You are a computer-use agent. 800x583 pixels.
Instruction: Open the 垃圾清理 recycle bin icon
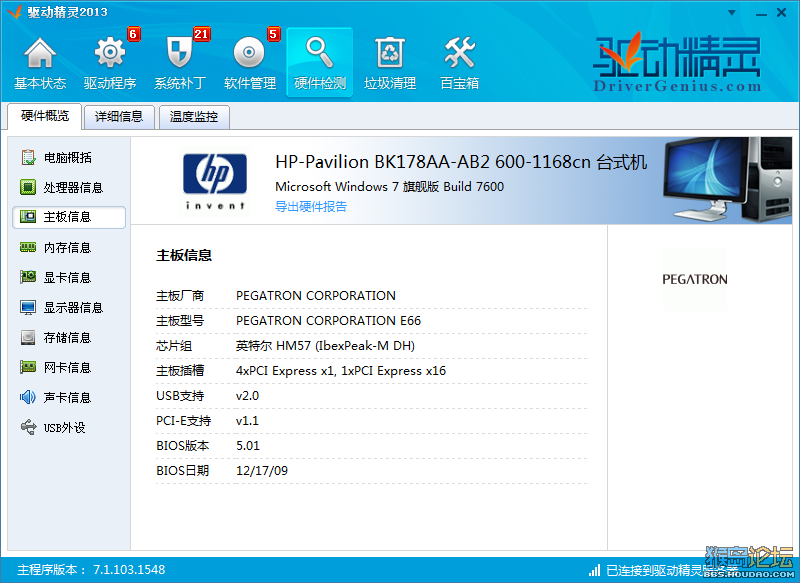[x=390, y=53]
